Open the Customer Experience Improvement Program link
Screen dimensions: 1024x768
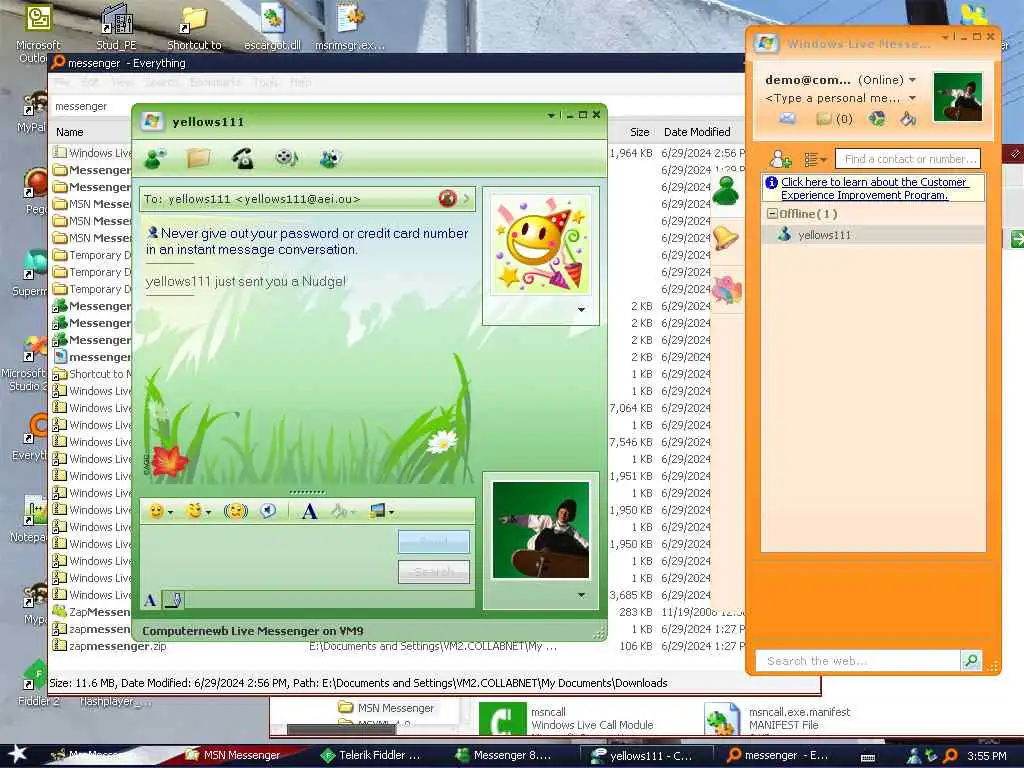click(874, 189)
